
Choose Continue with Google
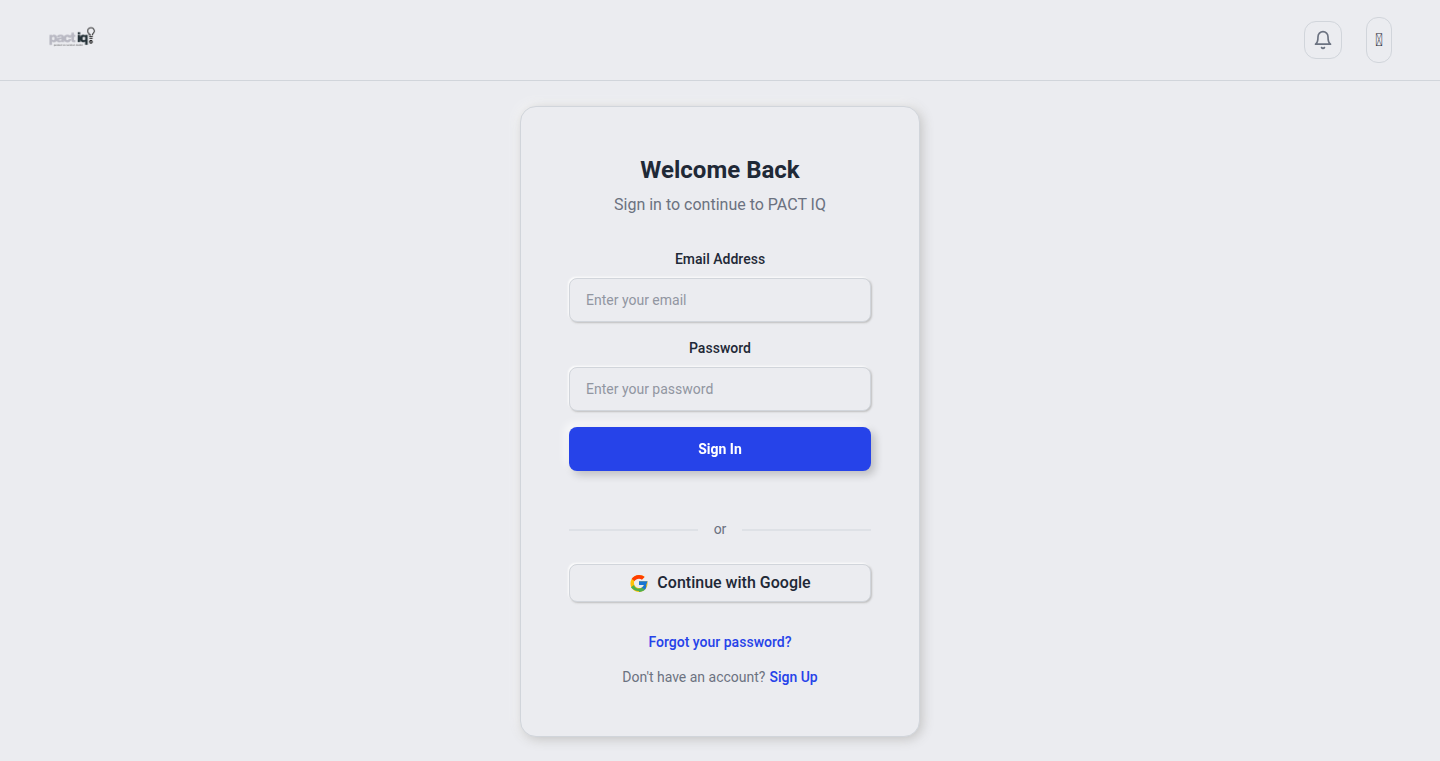[720, 583]
